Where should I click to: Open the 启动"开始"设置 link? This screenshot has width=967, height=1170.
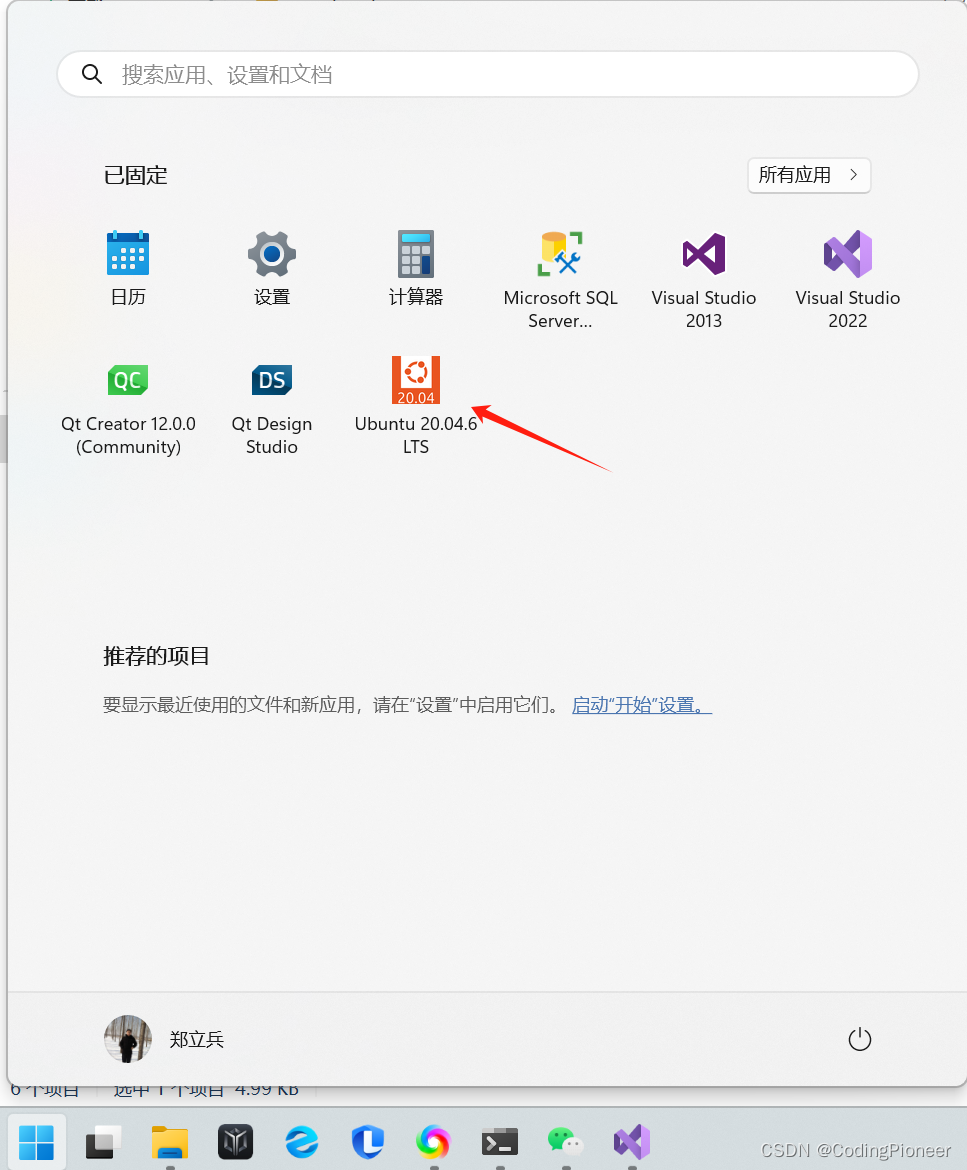(x=642, y=705)
